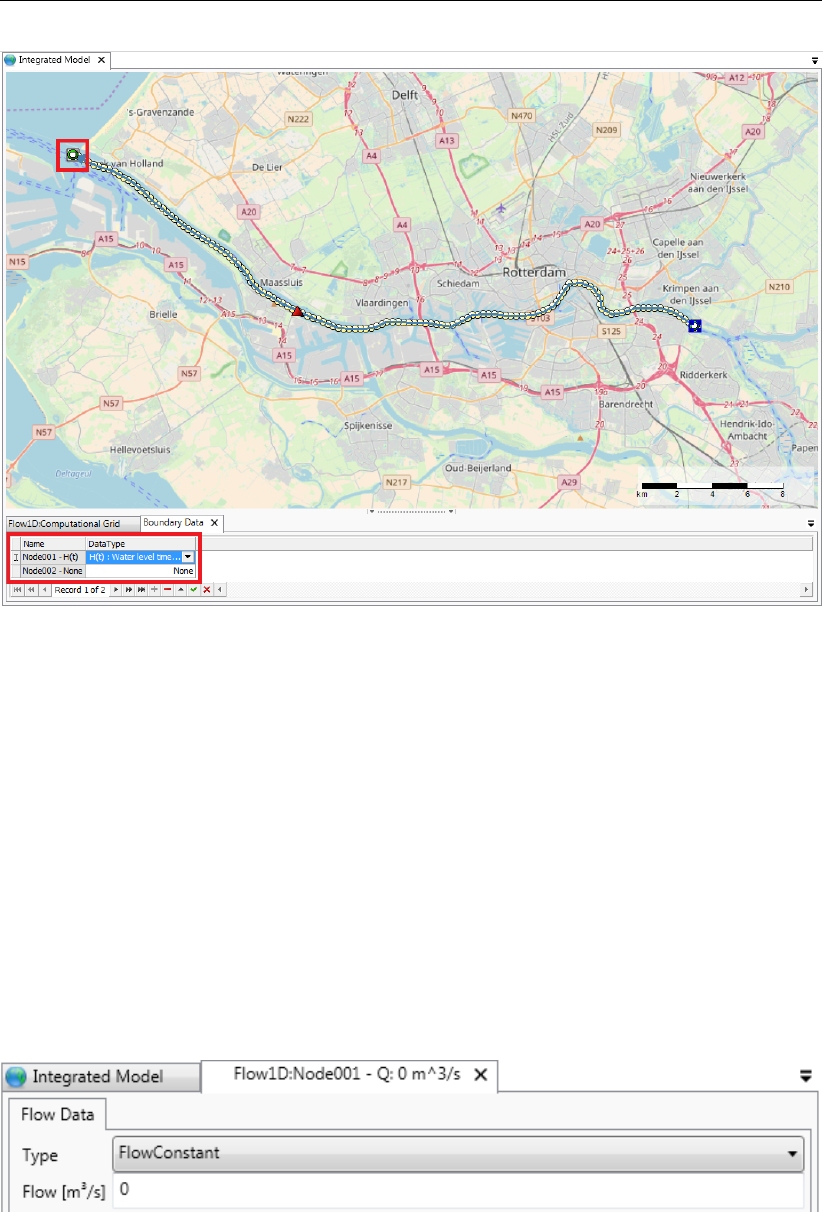Go to next record in navigator

pyautogui.click(x=116, y=590)
